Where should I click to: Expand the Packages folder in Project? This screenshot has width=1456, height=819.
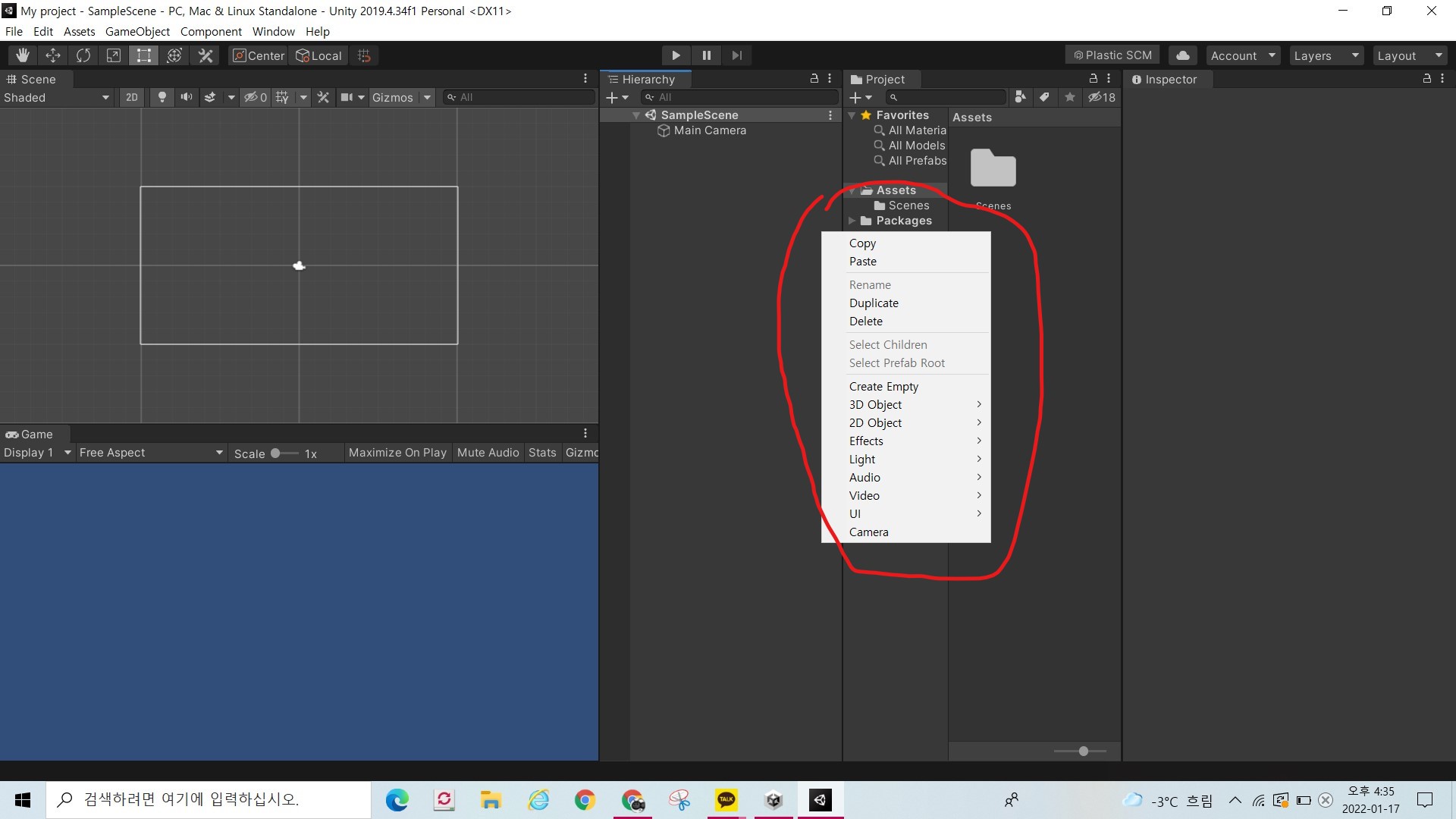pyautogui.click(x=852, y=221)
